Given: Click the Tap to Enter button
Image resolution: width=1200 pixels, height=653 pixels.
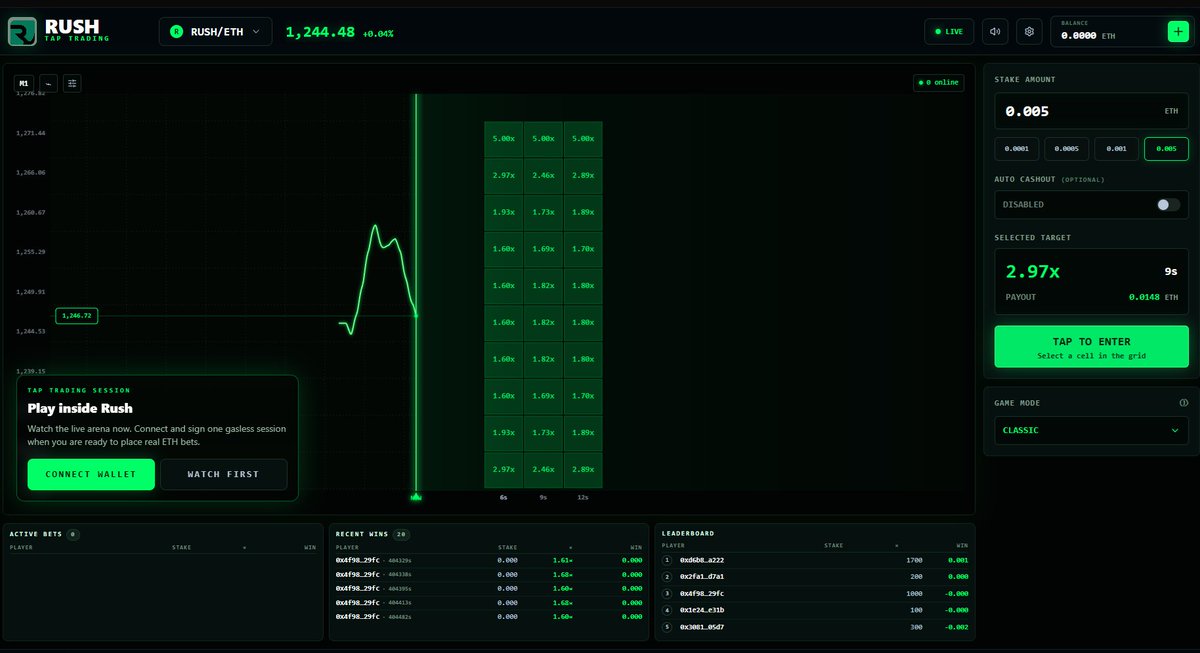Looking at the screenshot, I should [1091, 346].
